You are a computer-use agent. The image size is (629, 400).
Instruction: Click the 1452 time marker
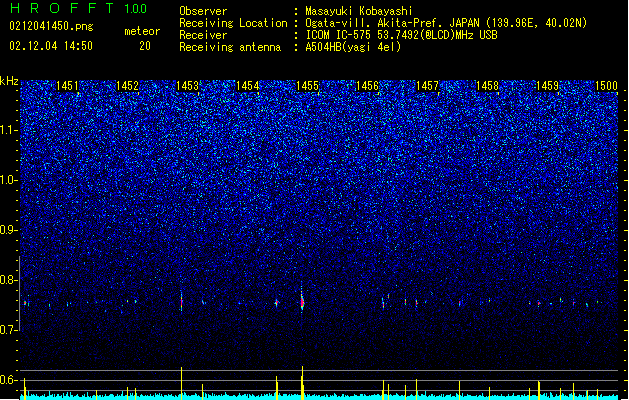(127, 86)
